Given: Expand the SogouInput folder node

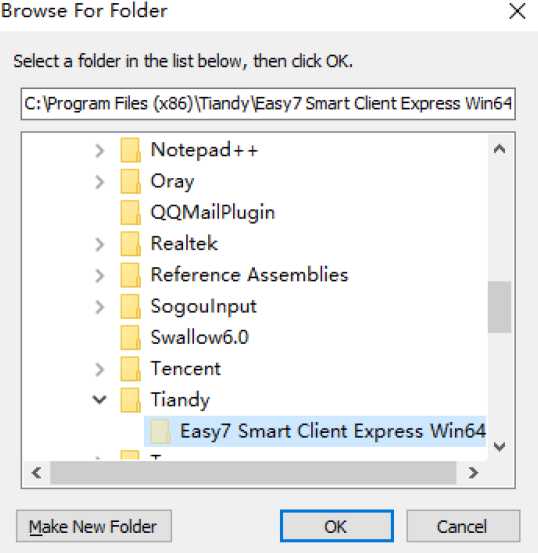Looking at the screenshot, I should coord(100,307).
